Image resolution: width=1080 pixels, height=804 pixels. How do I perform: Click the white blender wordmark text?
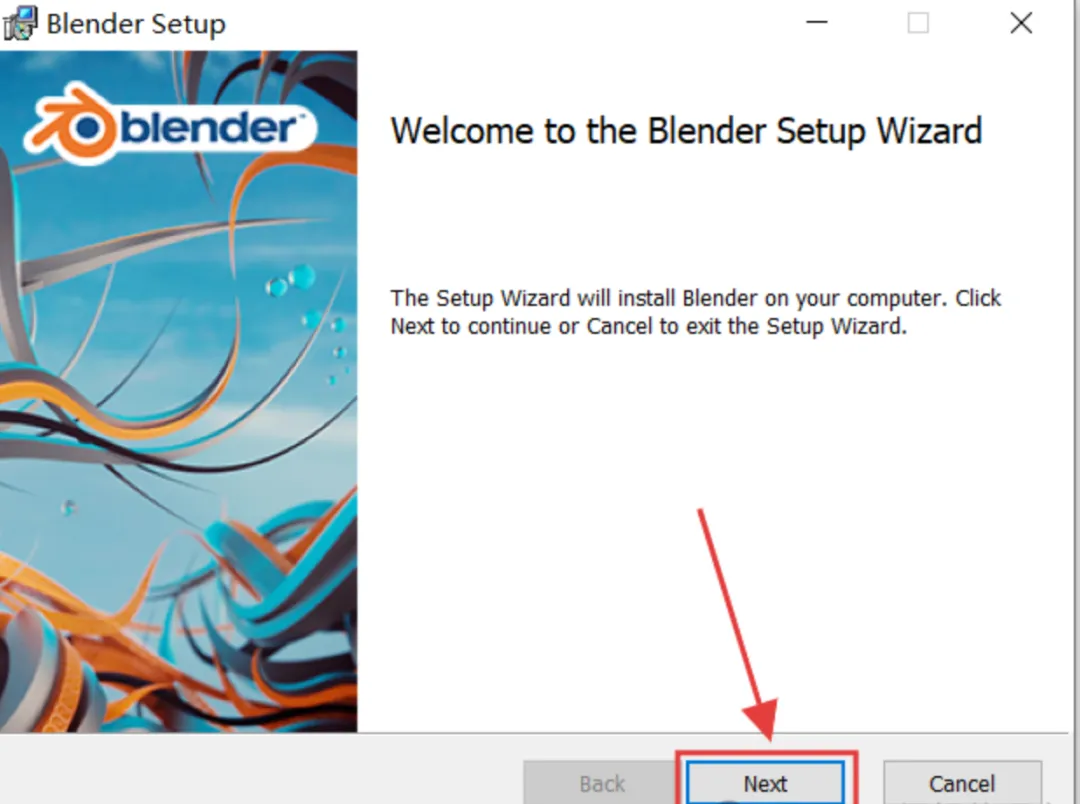coord(209,128)
